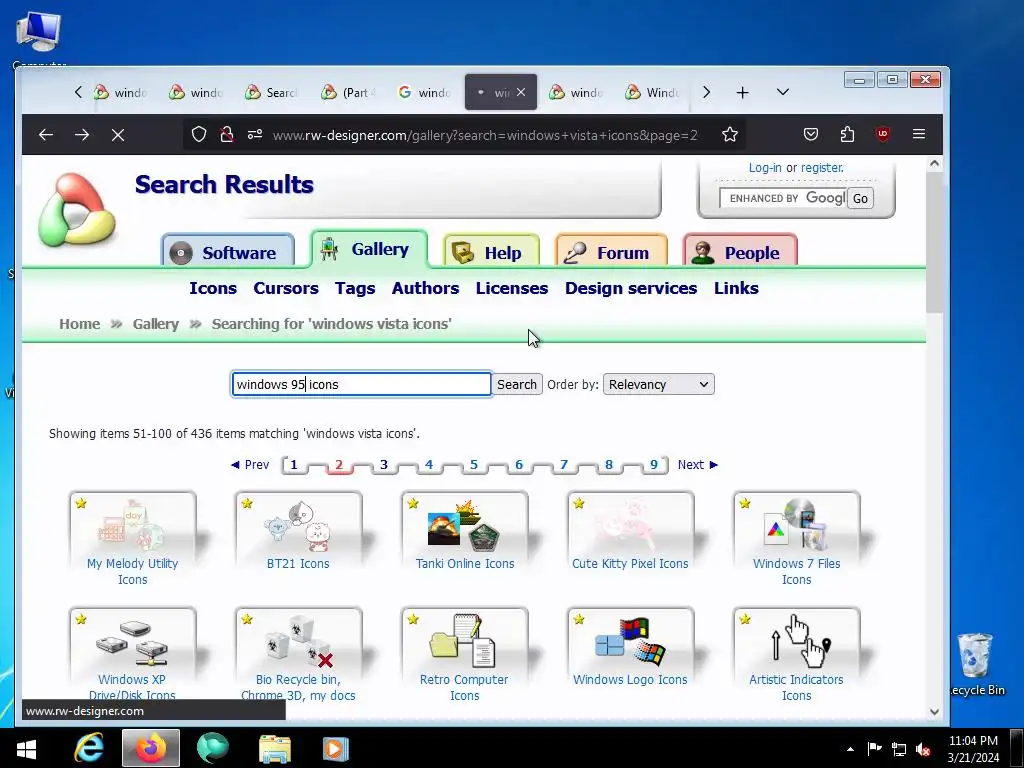
Task: Go back to the previous page
Action: (x=46, y=135)
